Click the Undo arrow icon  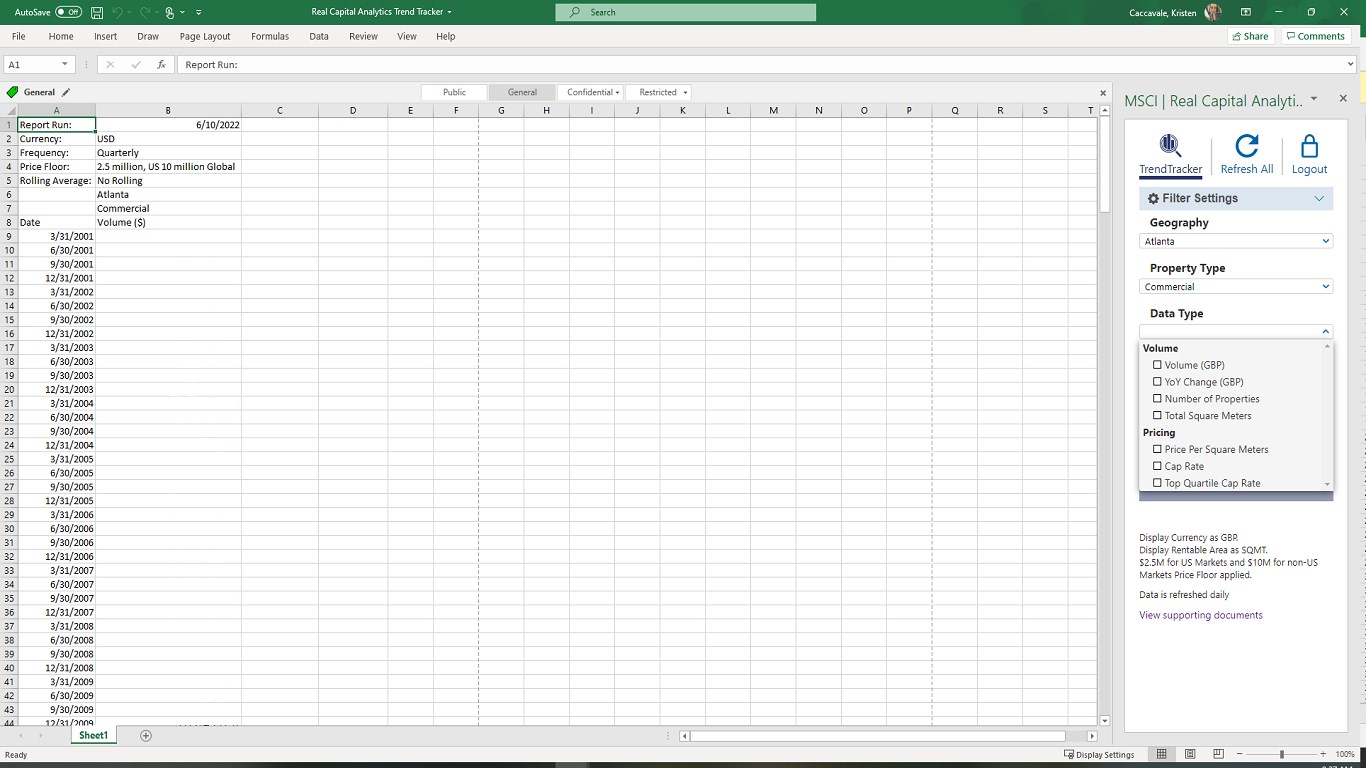click(x=118, y=12)
